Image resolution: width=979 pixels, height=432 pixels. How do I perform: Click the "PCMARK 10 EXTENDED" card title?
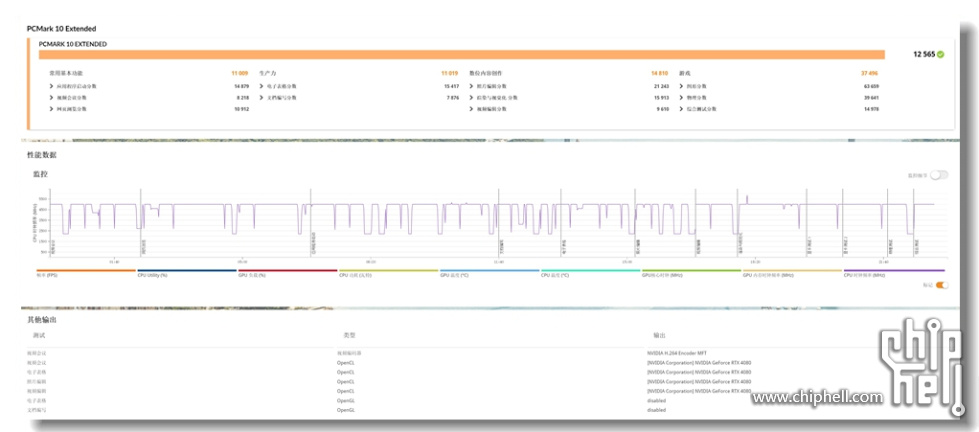point(72,44)
